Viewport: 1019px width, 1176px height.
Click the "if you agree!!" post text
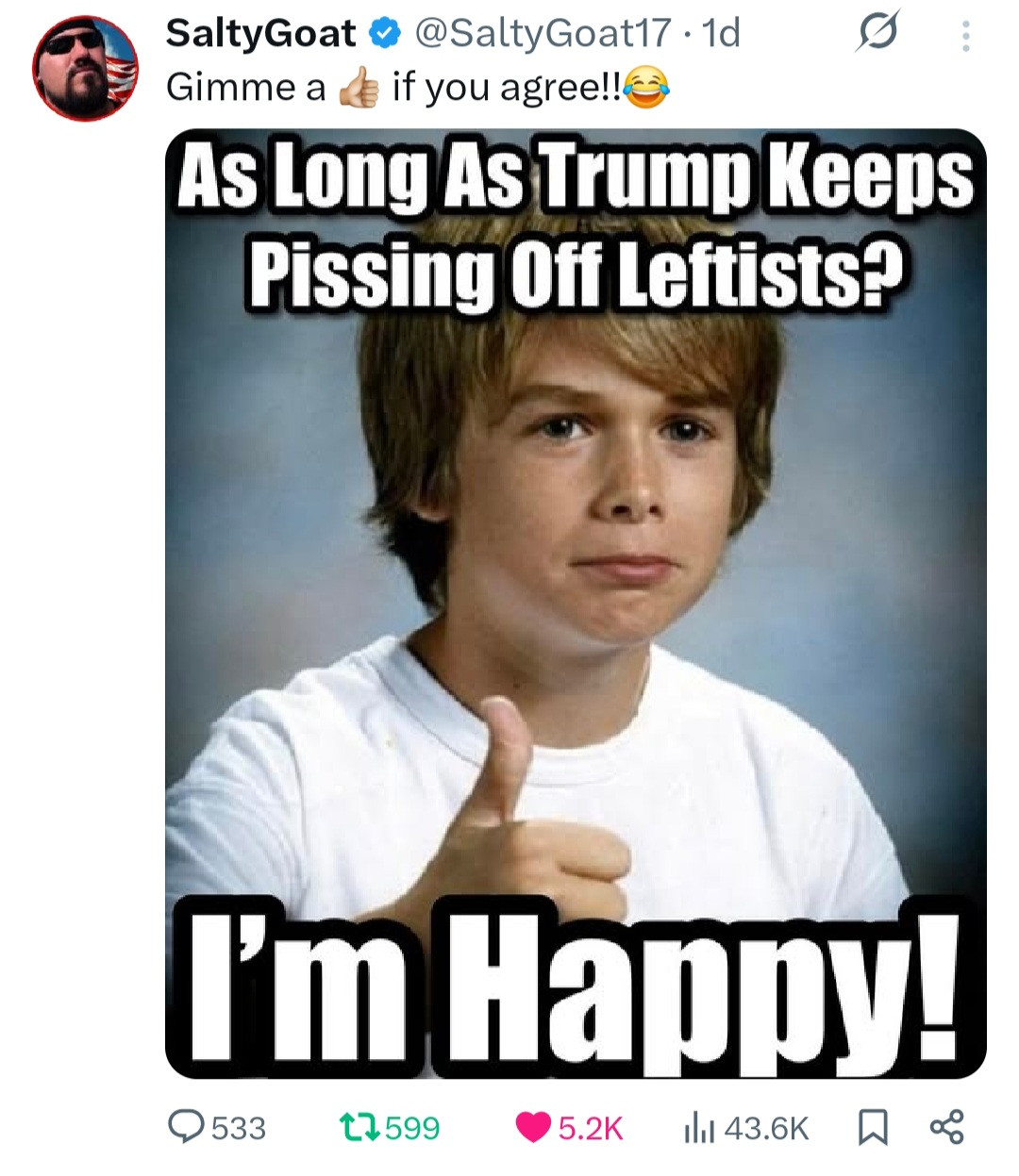pos(507,88)
